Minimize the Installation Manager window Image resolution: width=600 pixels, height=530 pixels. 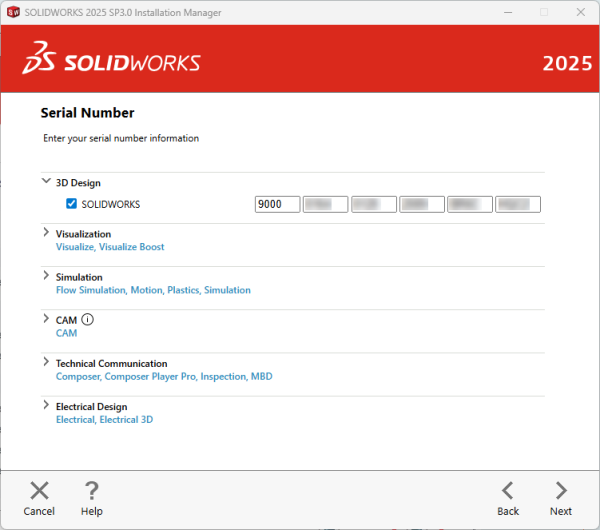[508, 12]
